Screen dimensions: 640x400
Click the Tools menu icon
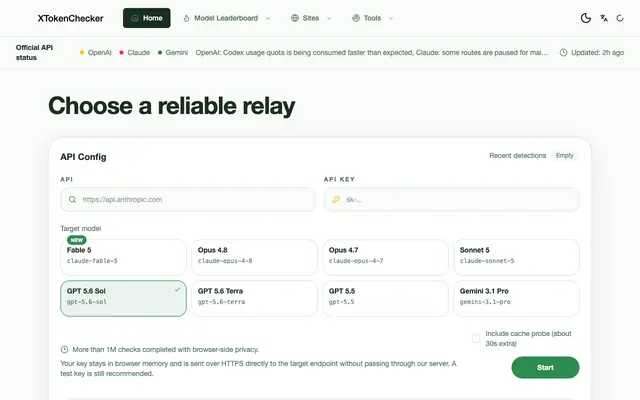point(356,18)
